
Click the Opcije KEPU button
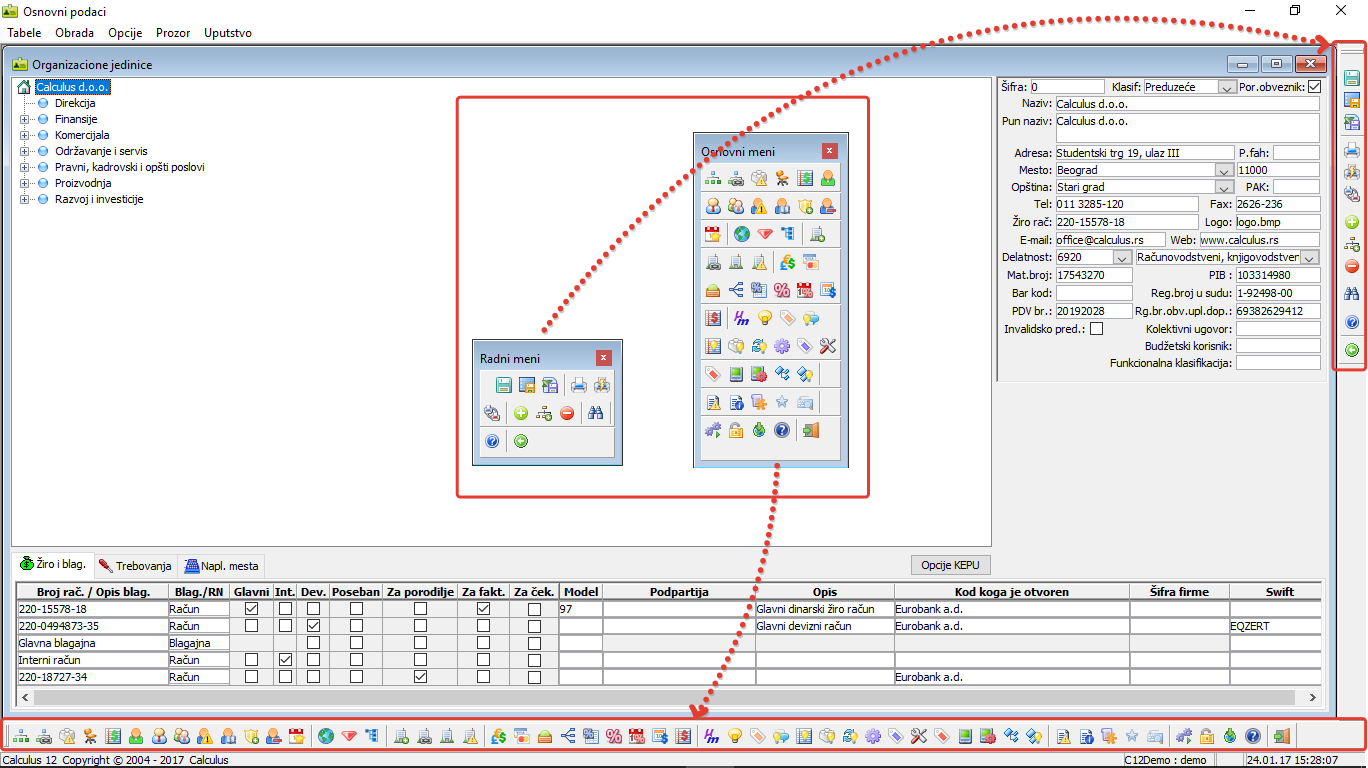(x=951, y=565)
